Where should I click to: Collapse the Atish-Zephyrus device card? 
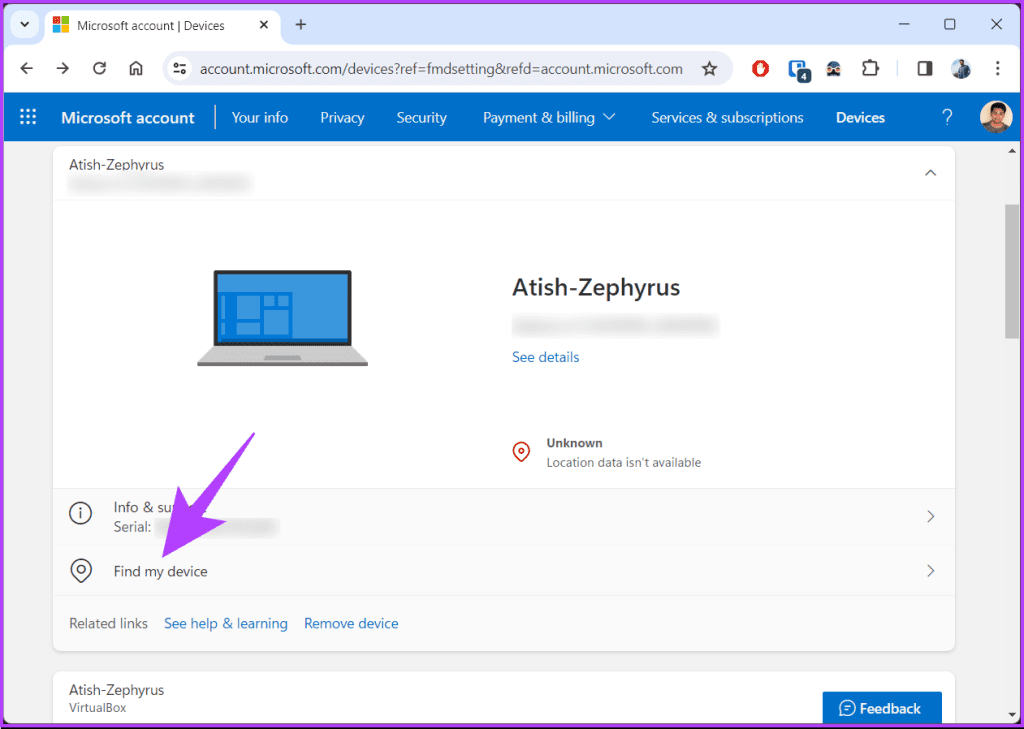tap(931, 173)
